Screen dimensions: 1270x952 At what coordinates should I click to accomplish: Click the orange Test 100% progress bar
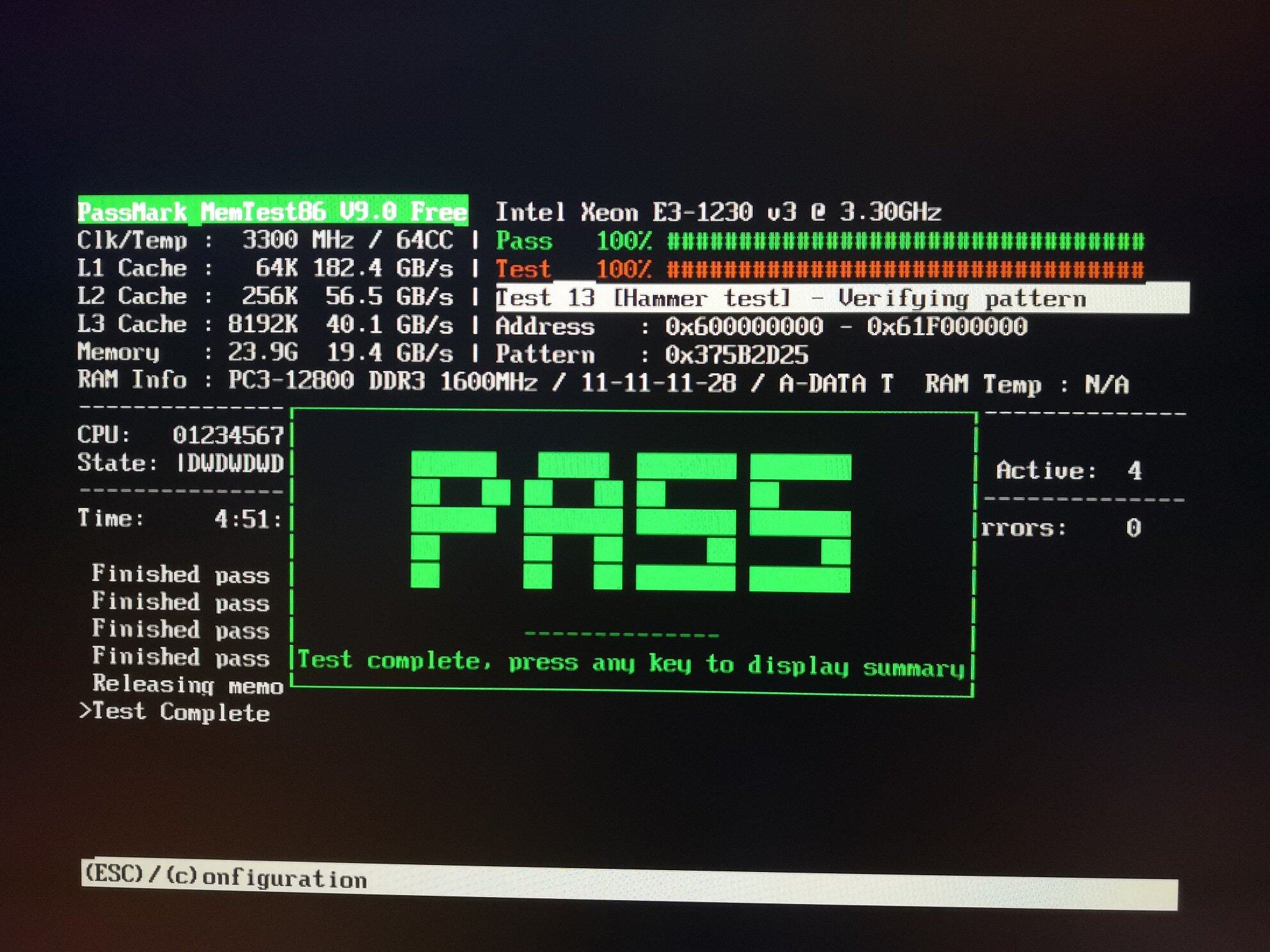point(820,269)
